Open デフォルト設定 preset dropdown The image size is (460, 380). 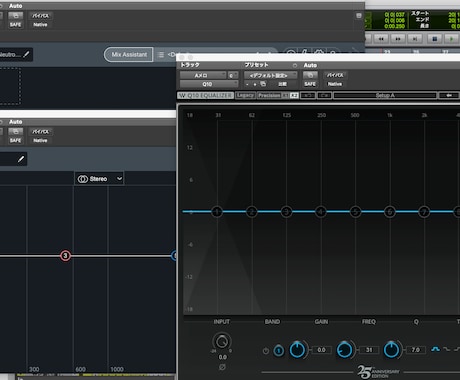click(x=270, y=75)
